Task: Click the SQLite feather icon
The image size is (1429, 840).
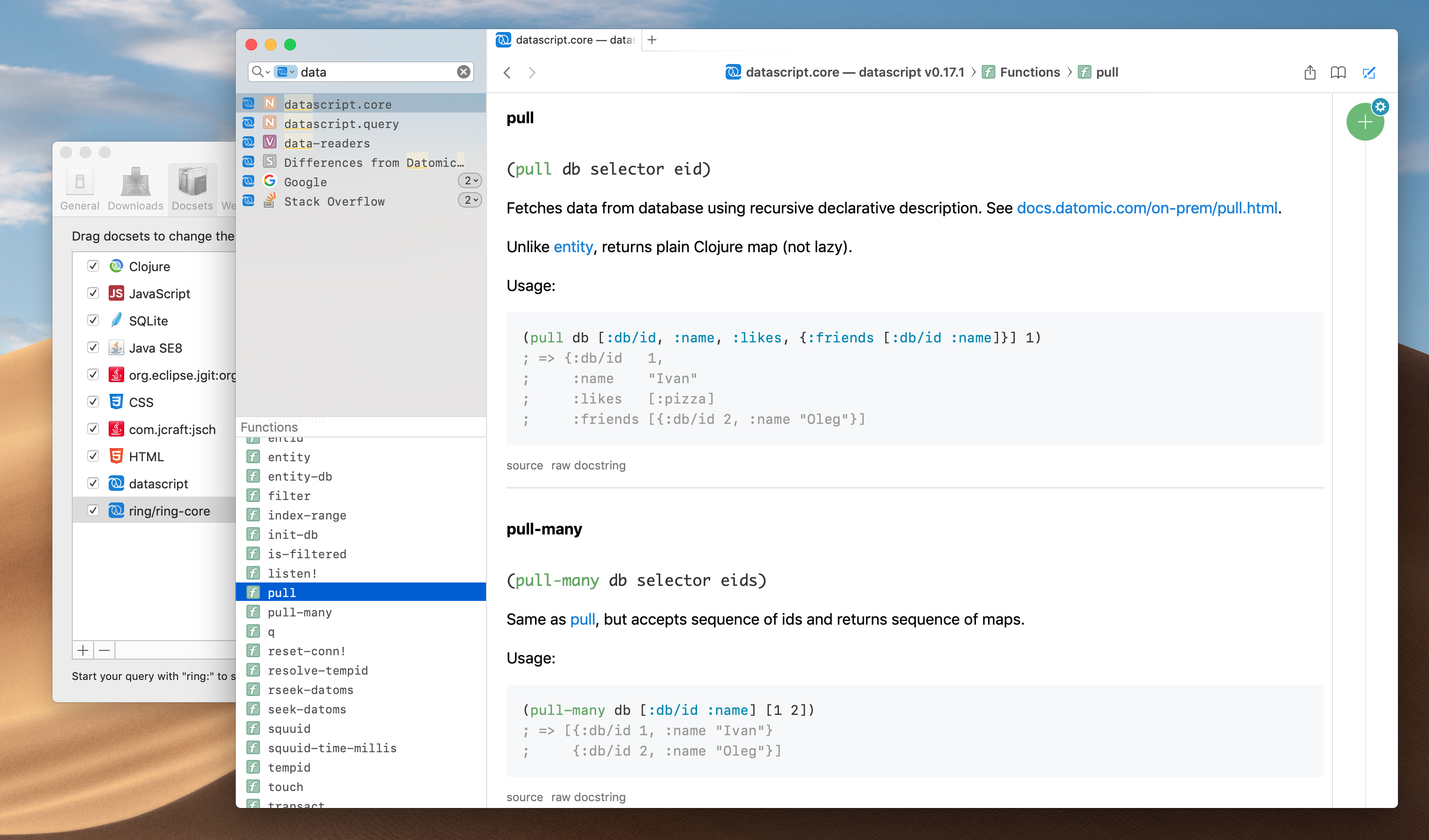Action: (x=116, y=320)
